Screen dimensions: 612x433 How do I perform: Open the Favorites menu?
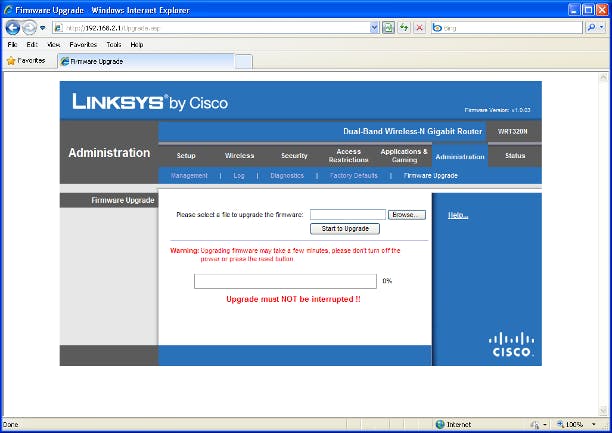coord(83,45)
